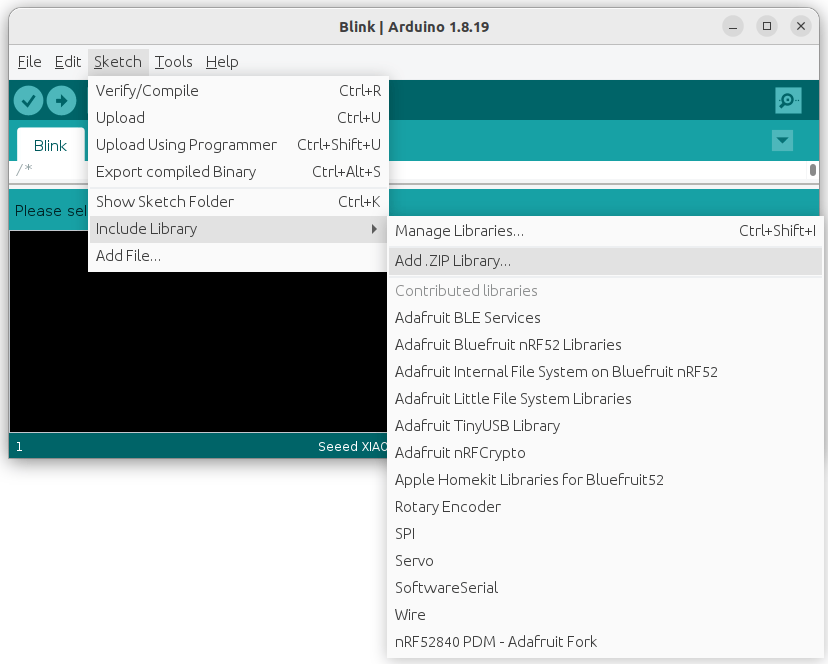Viewport: 828px width, 664px height.
Task: Select Show Sketch Folder
Action: [165, 202]
